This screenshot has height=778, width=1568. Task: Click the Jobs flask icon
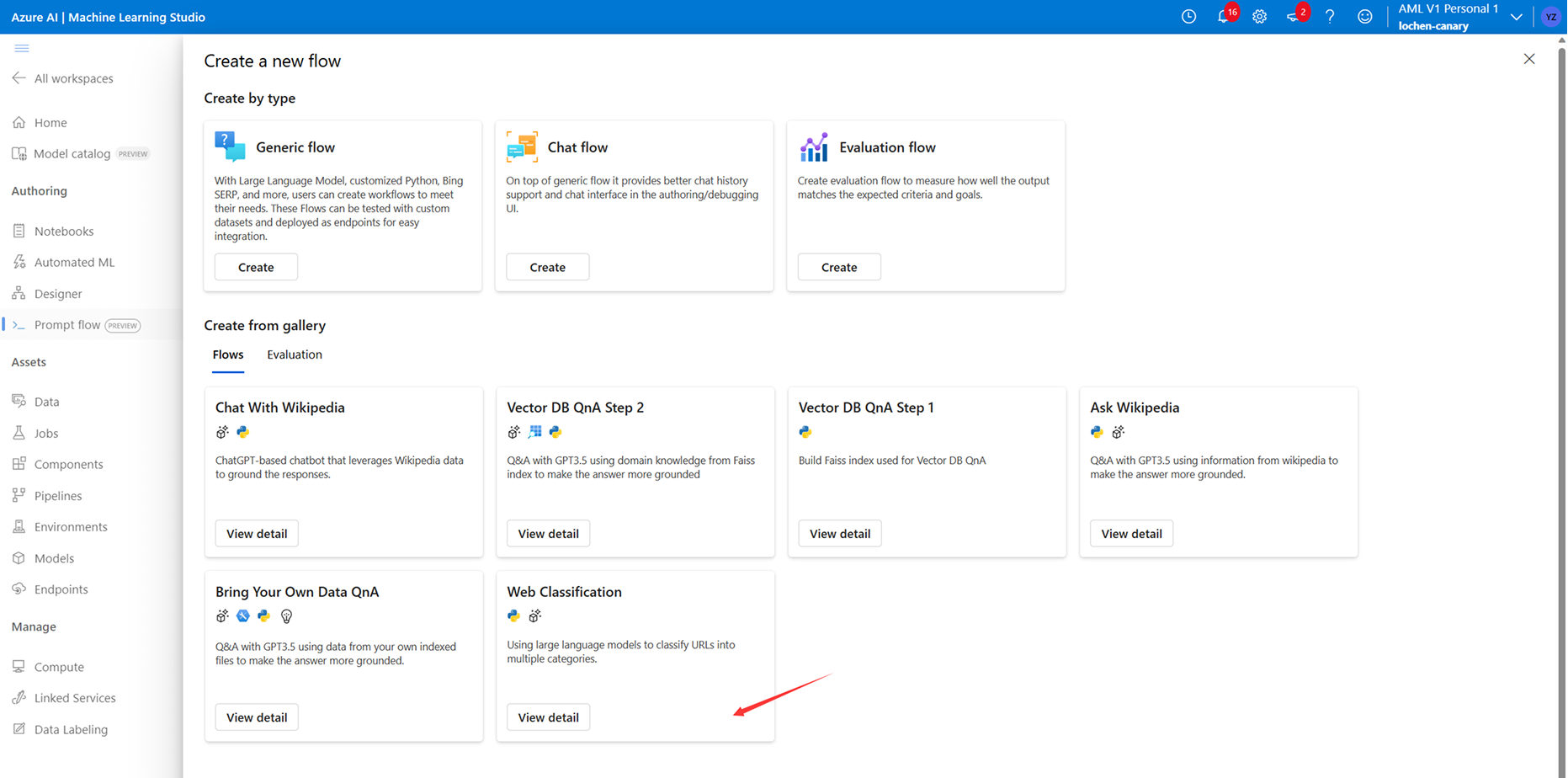19,433
